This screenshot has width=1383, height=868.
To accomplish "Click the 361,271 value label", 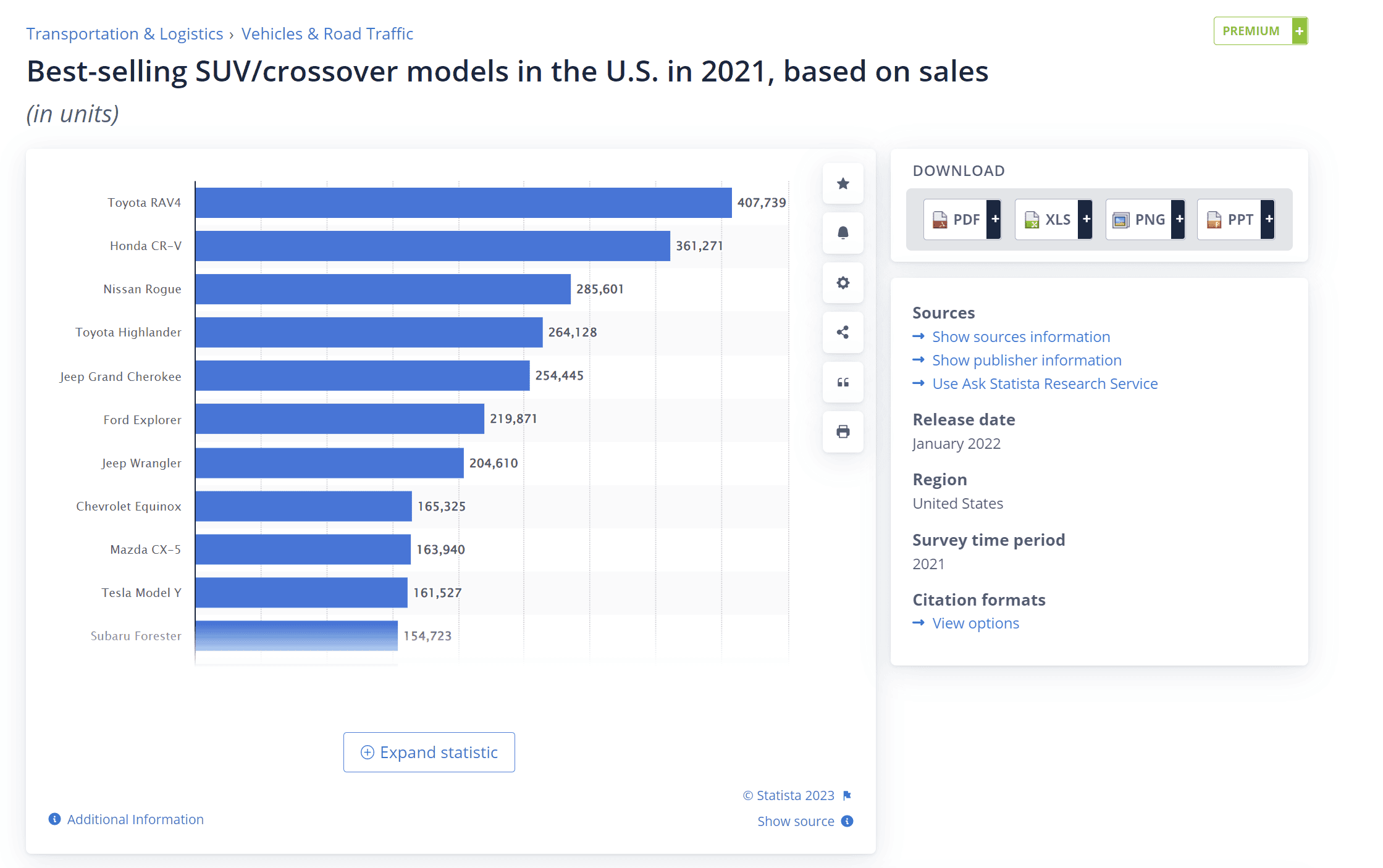I will 699,246.
